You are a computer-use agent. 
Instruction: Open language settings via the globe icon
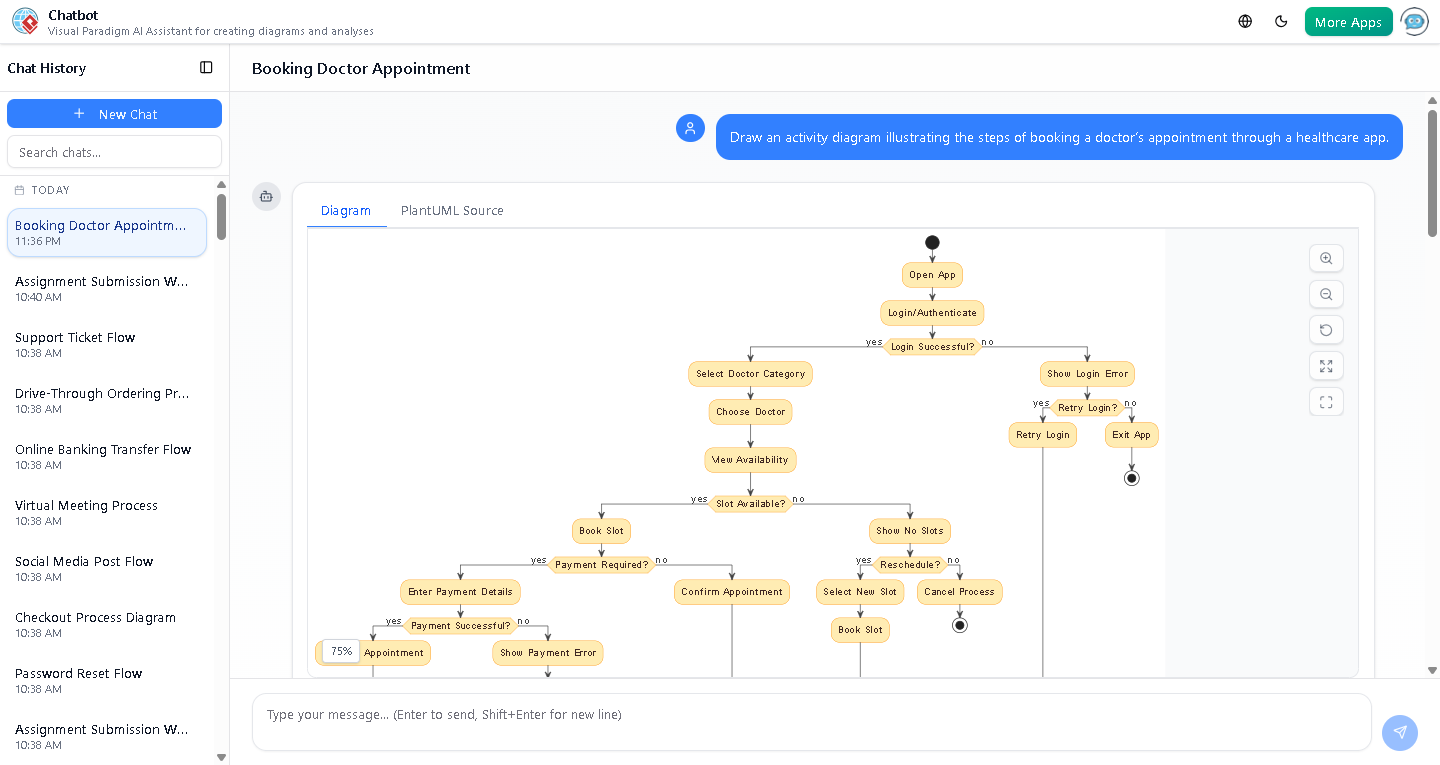[x=1244, y=20]
